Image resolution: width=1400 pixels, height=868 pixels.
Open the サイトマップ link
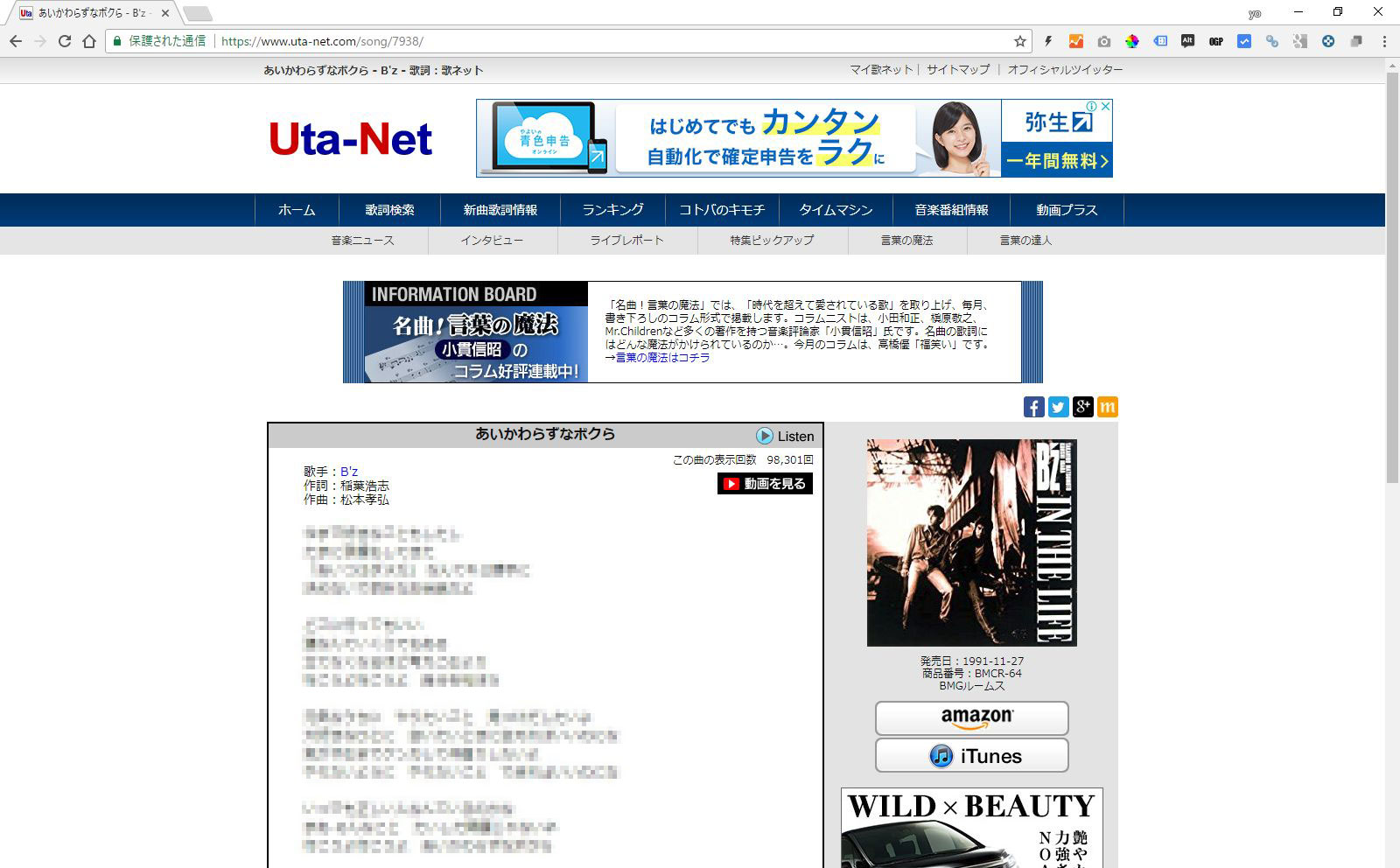[958, 70]
